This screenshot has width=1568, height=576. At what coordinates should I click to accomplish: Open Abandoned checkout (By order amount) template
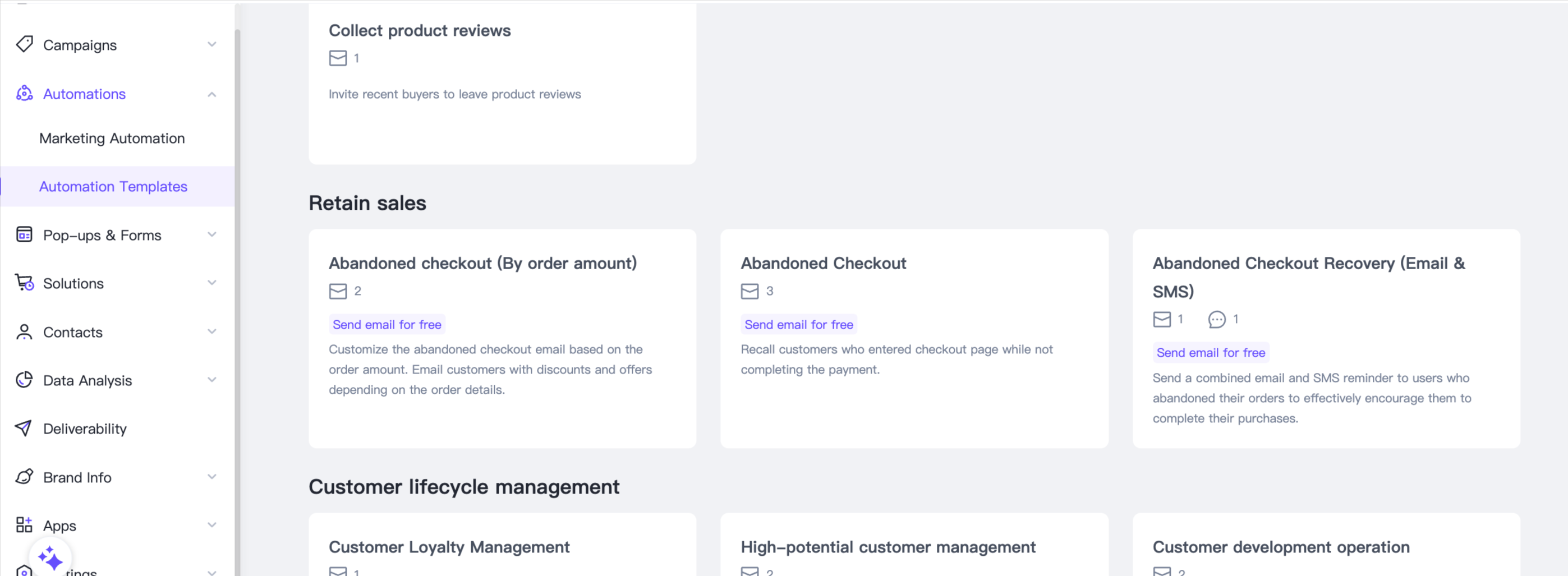[502, 338]
